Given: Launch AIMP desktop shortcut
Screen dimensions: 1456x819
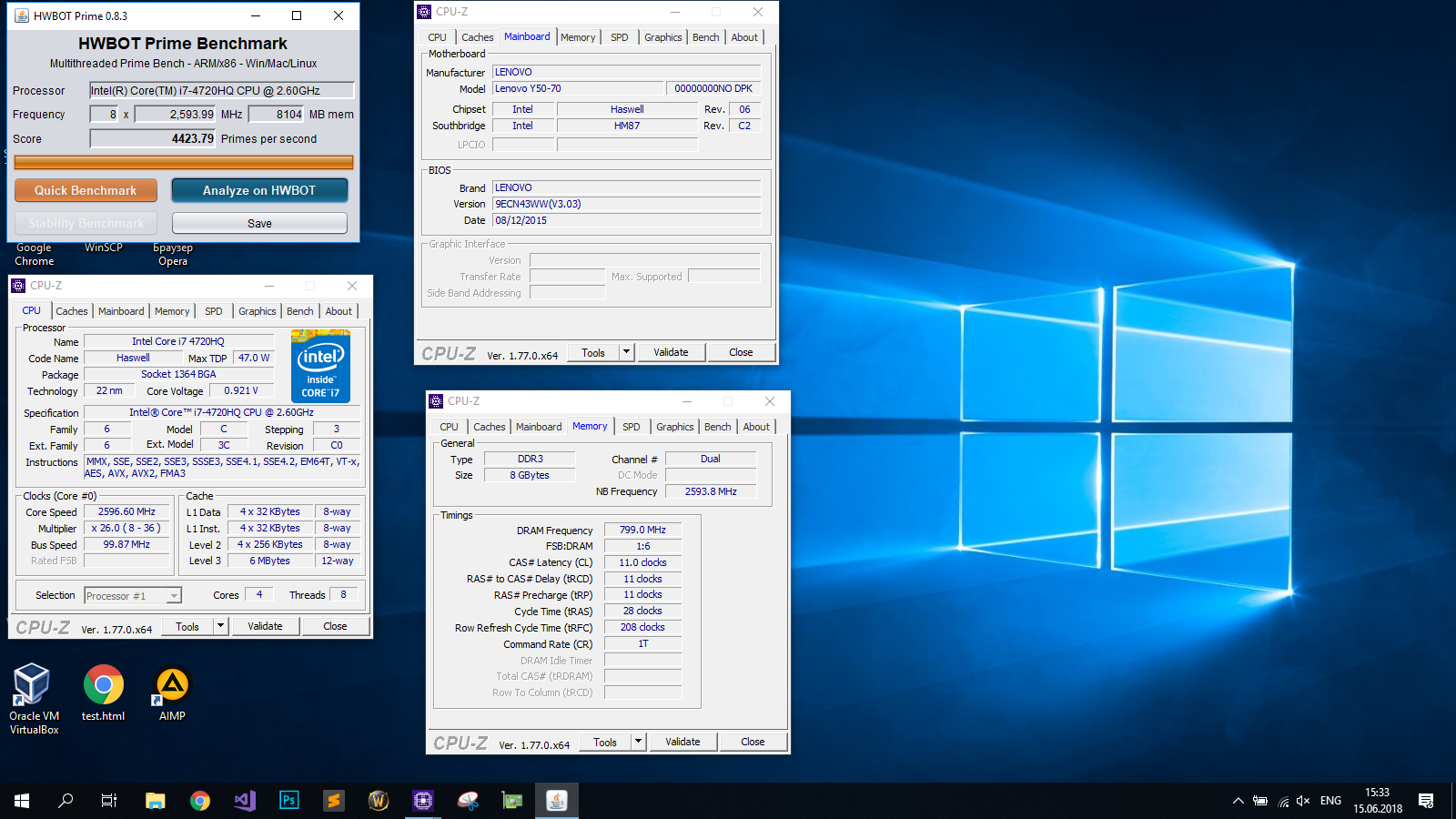Looking at the screenshot, I should (172, 693).
